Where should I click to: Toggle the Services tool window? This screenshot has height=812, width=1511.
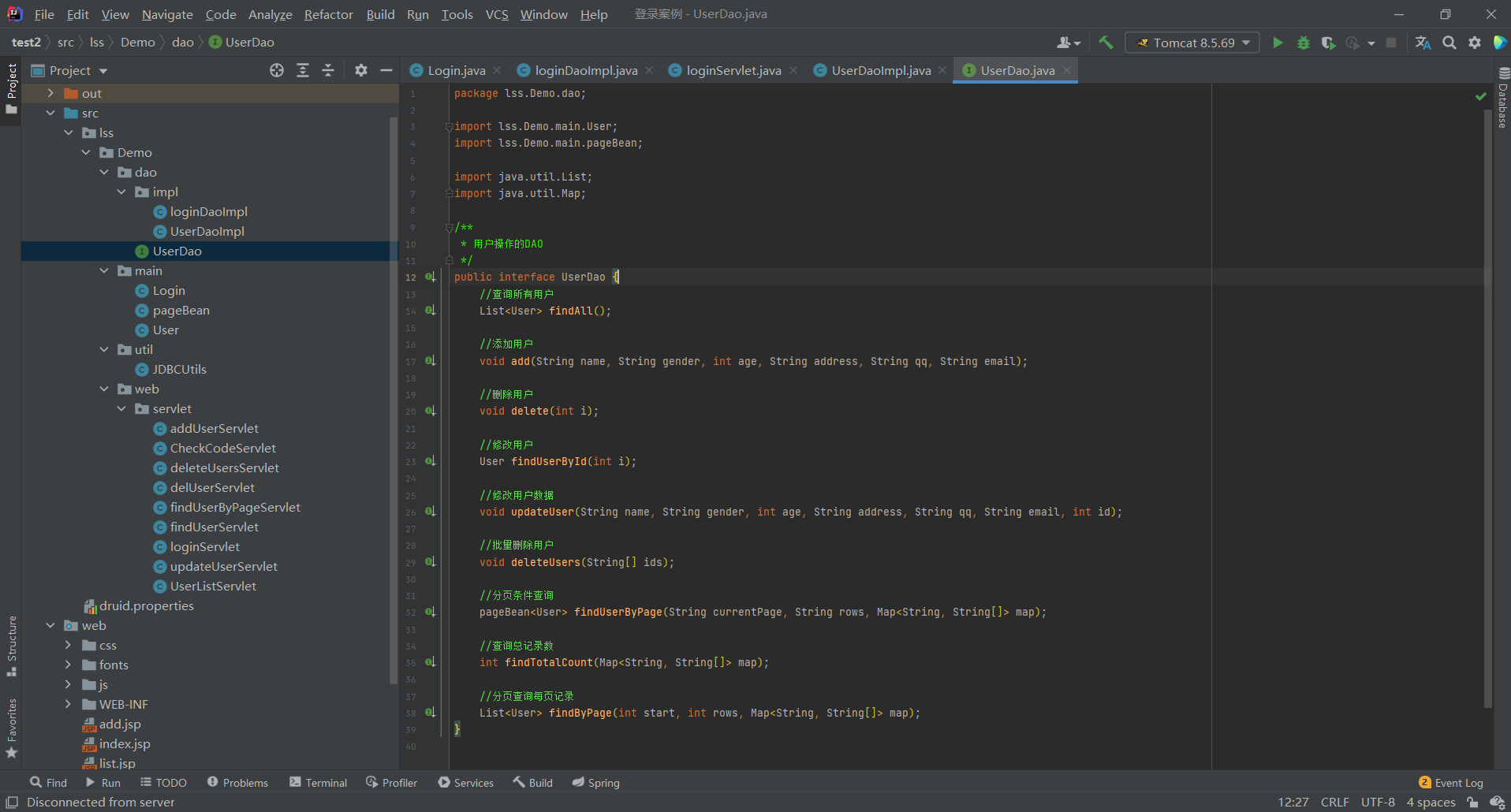point(465,783)
